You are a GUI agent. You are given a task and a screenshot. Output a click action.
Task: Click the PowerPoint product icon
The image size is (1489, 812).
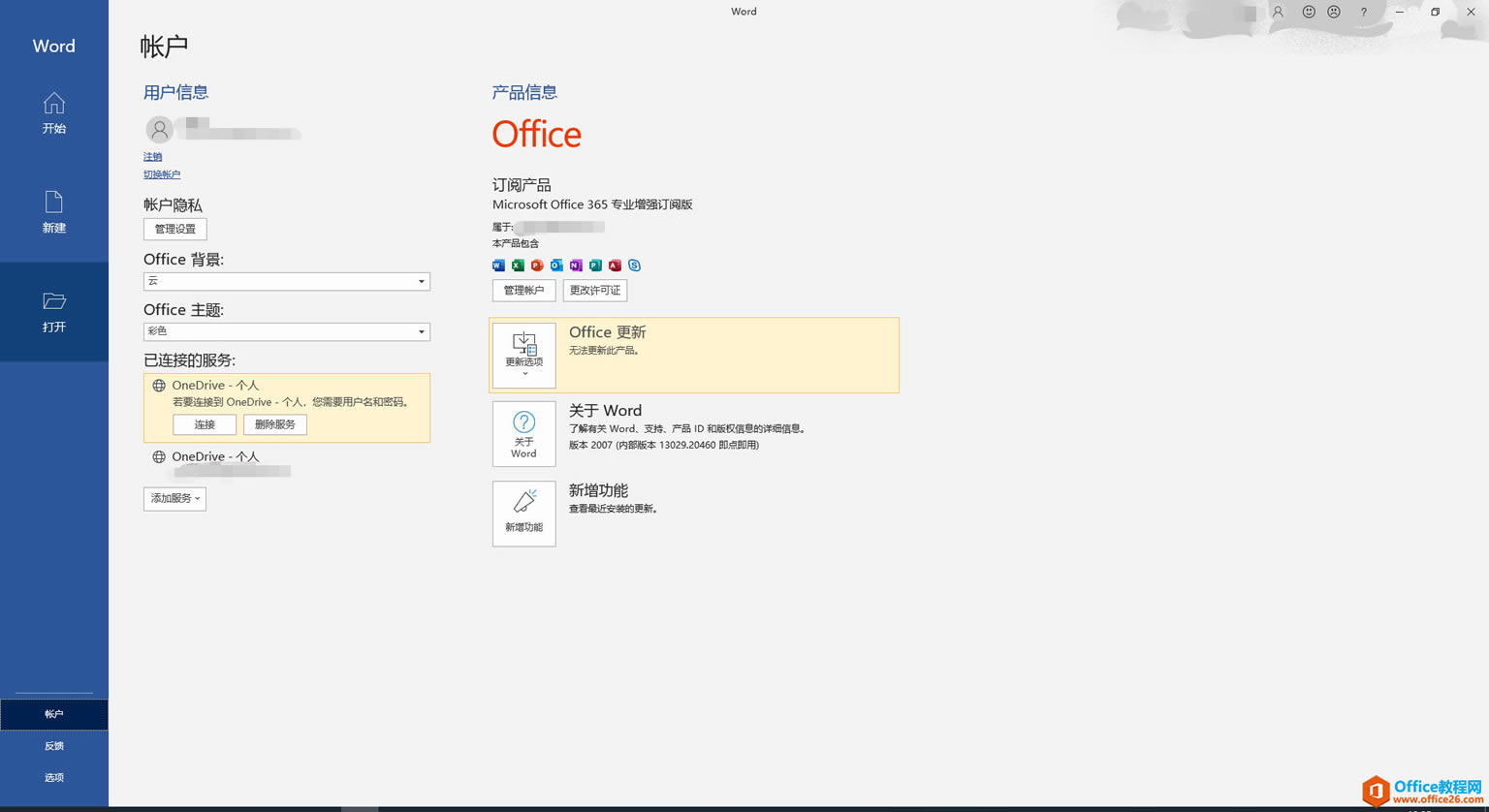point(536,265)
